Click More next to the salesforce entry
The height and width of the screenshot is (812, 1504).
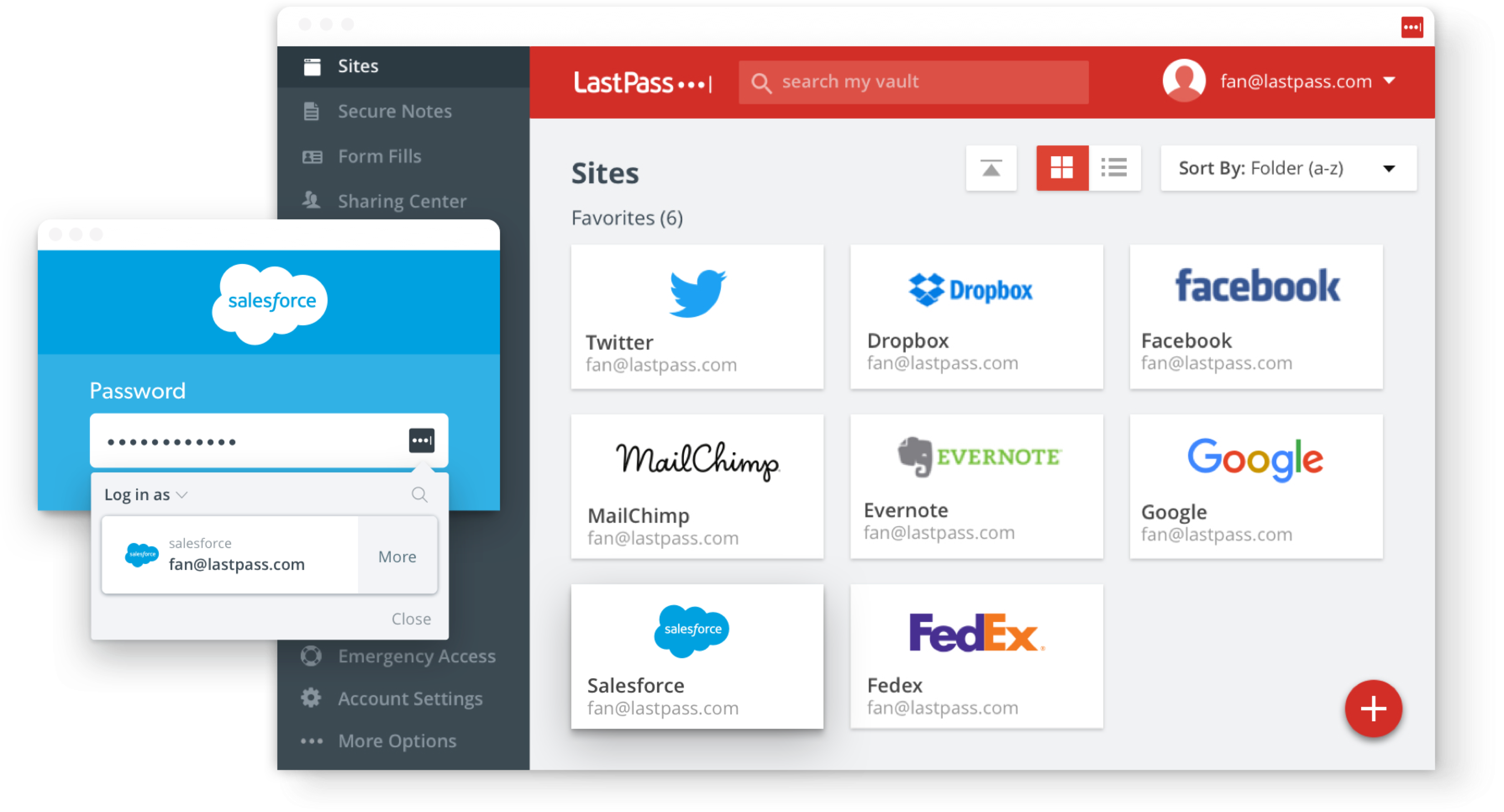397,556
